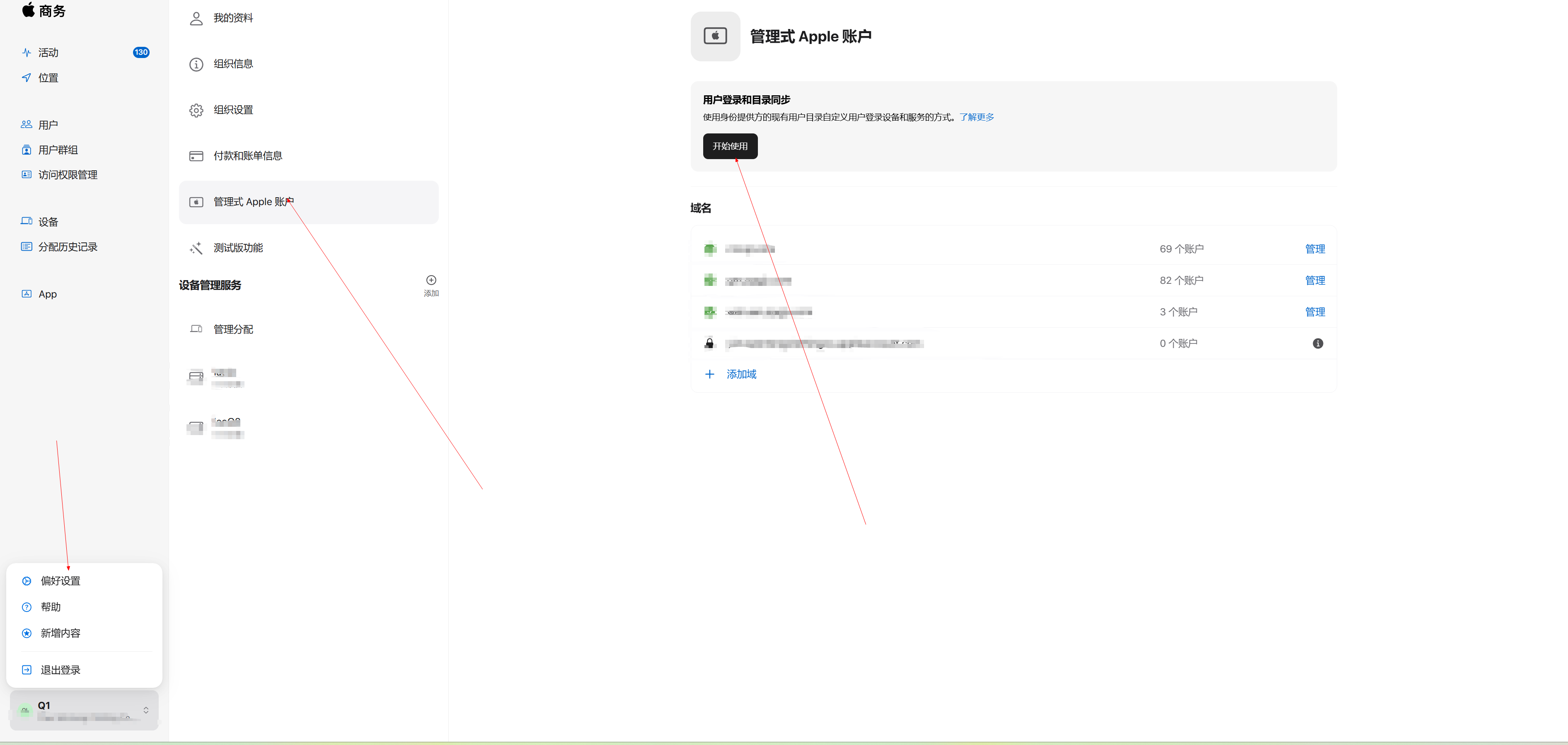Open 我的资料 settings
Viewport: 1568px width, 745px height.
309,18
